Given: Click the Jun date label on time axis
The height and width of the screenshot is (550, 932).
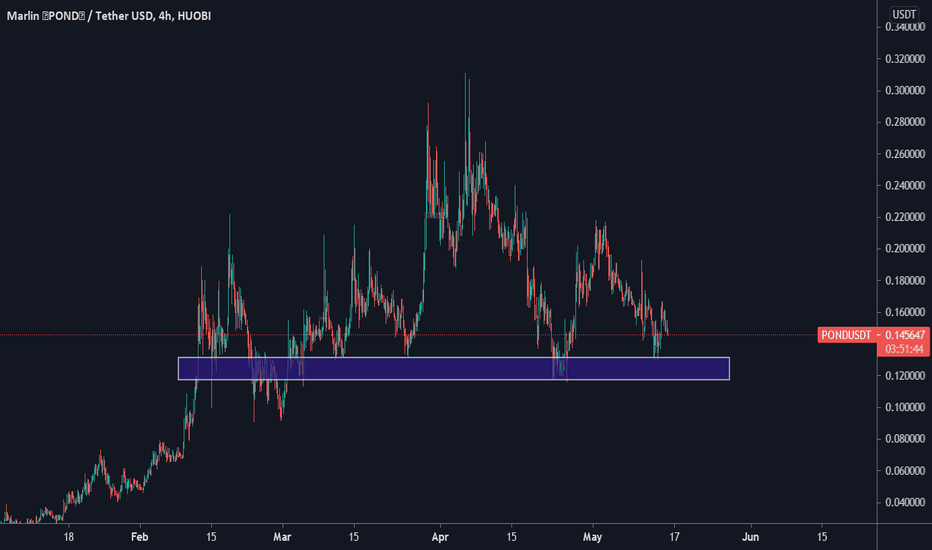Looking at the screenshot, I should click(x=750, y=537).
